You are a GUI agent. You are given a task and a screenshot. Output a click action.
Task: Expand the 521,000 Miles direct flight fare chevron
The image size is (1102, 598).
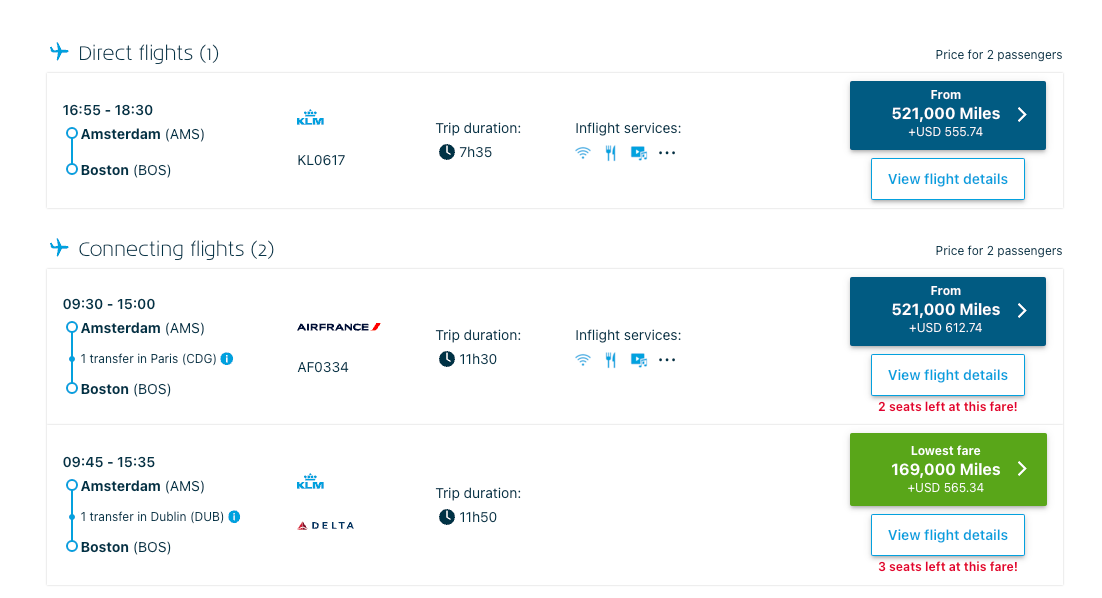1024,115
